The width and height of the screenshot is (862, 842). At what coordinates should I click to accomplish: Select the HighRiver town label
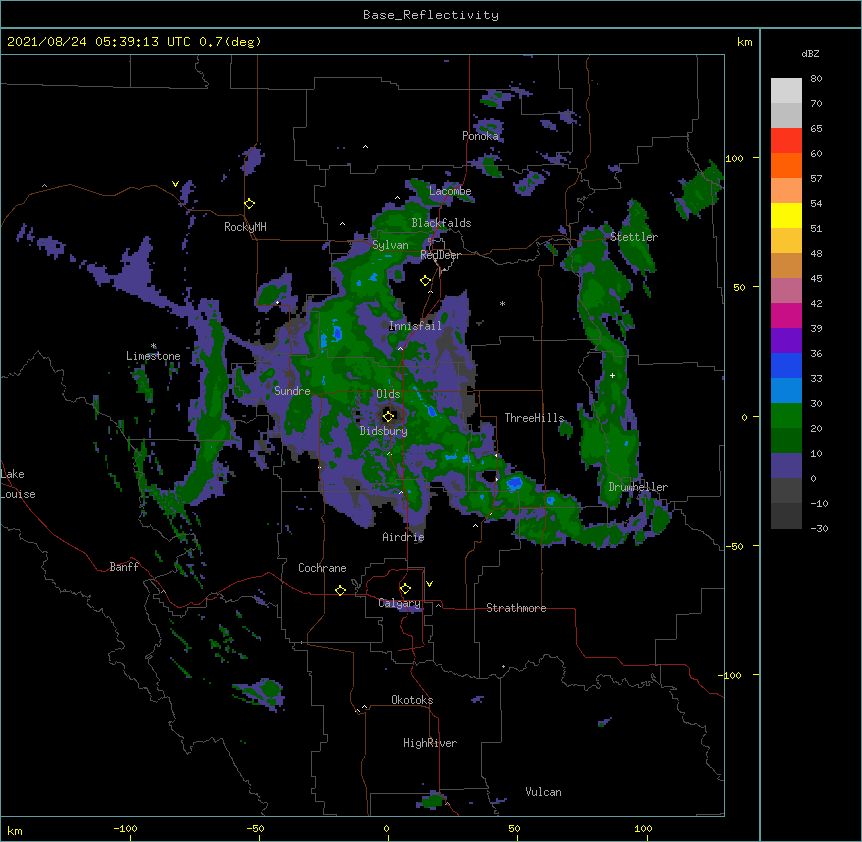430,743
